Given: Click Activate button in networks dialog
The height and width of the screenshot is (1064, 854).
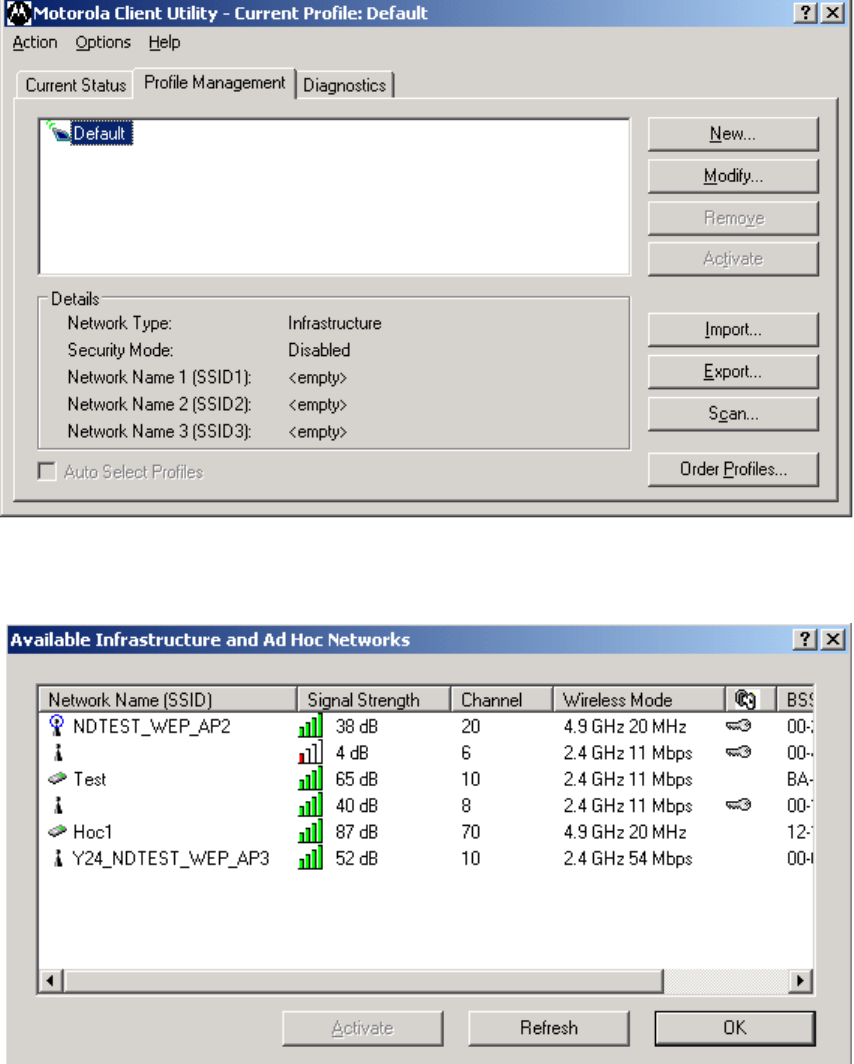Looking at the screenshot, I should 362,1028.
